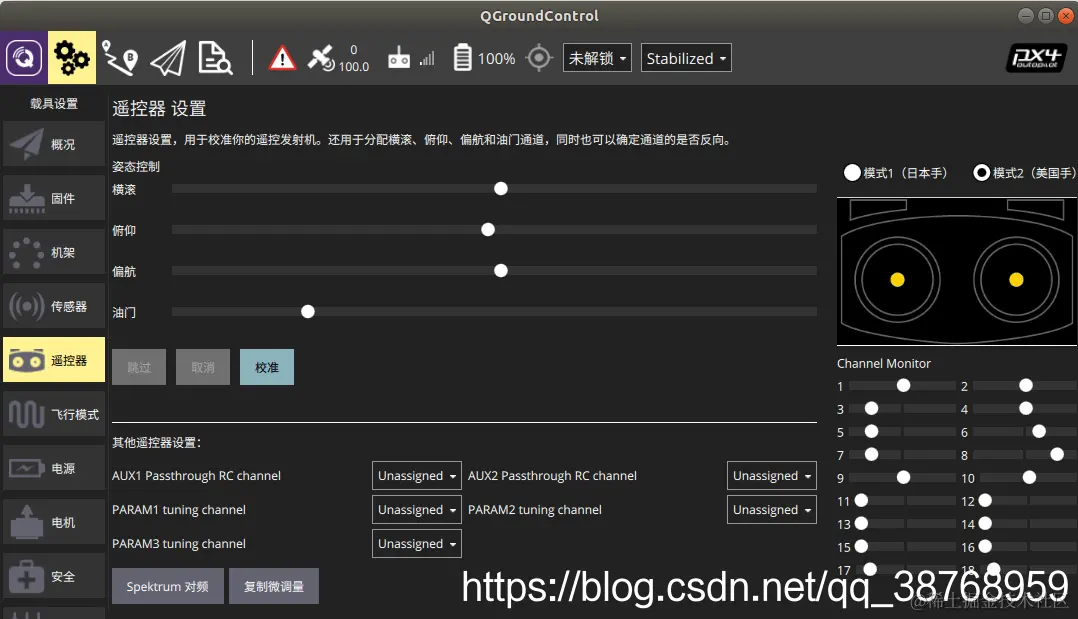Open the QGroundControl vehicle setup gear icon

tap(70, 57)
